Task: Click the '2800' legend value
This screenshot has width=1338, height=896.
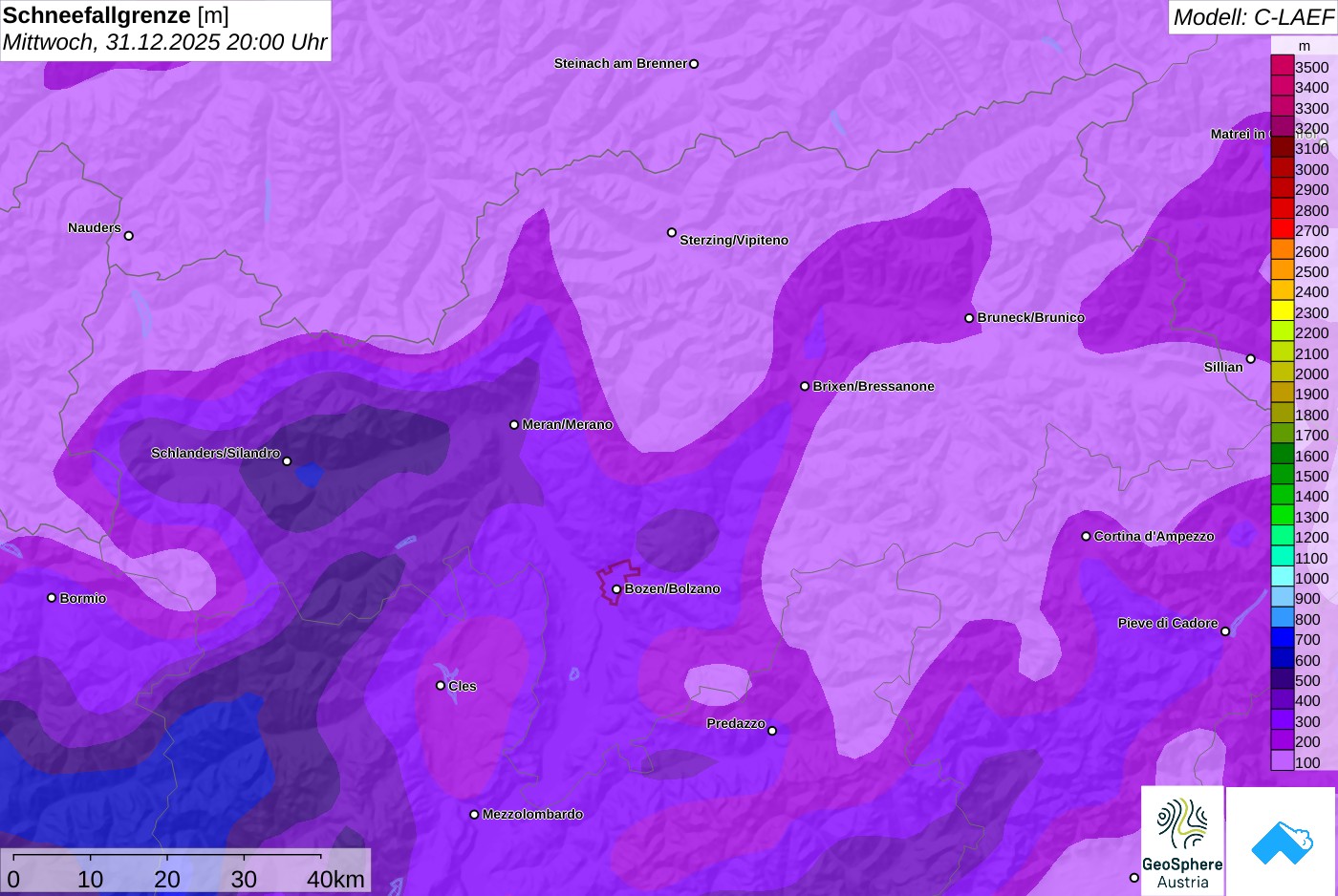Action: pos(1311,210)
